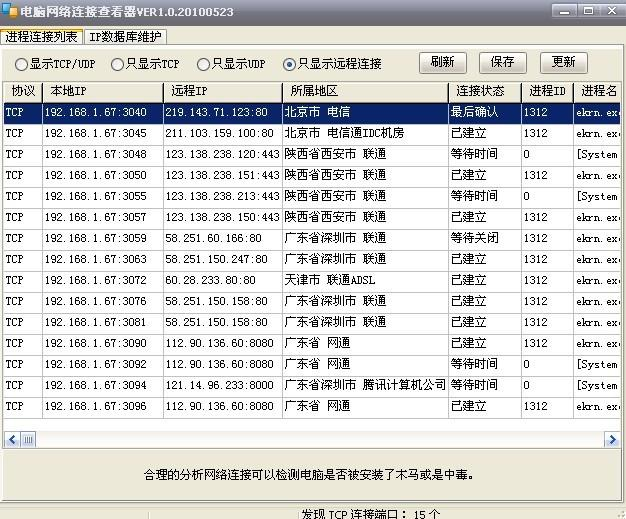
Task: Click the application icon in title bar
Action: click(x=9, y=10)
